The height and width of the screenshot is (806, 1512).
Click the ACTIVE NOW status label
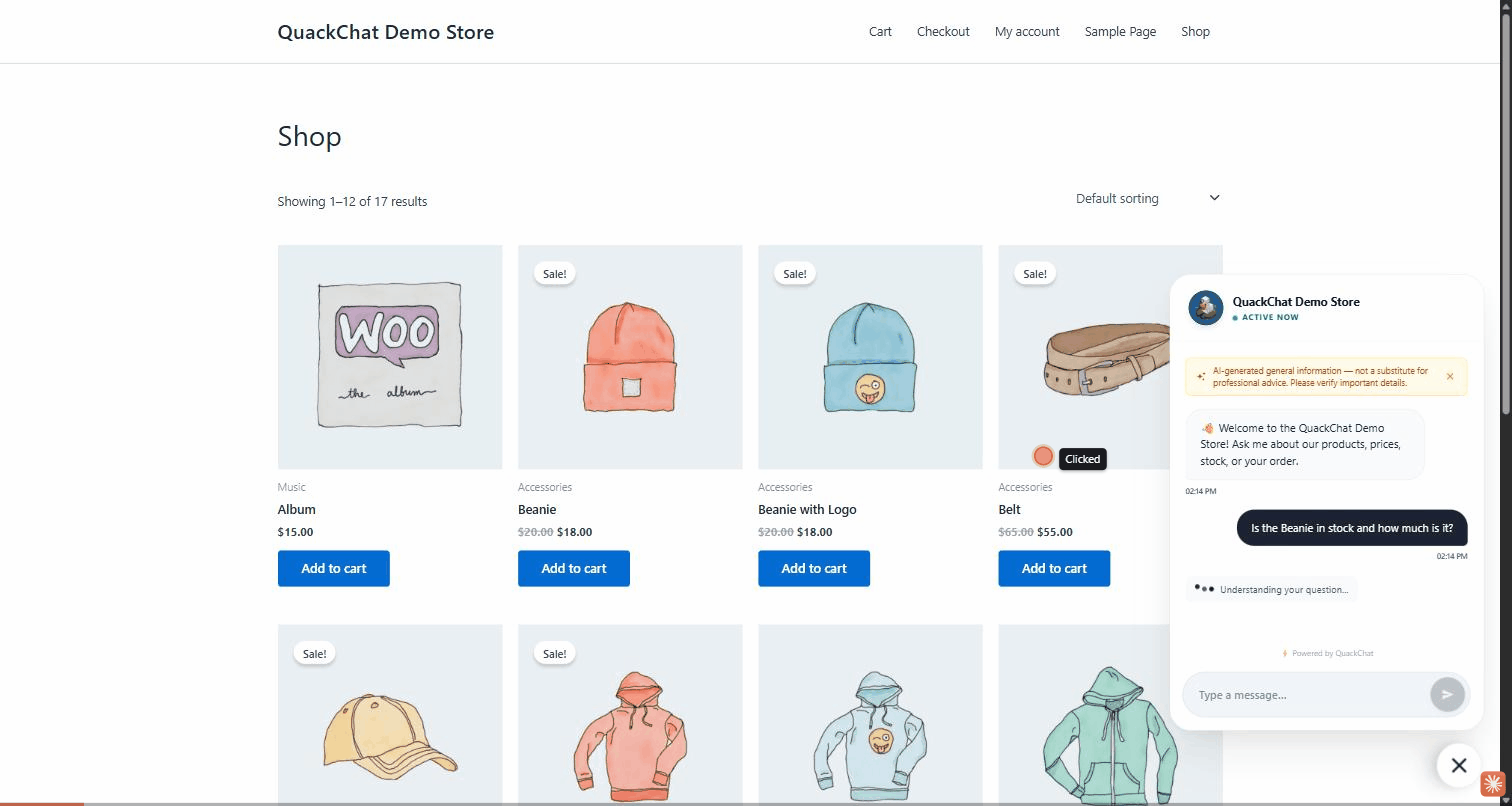(x=1266, y=317)
